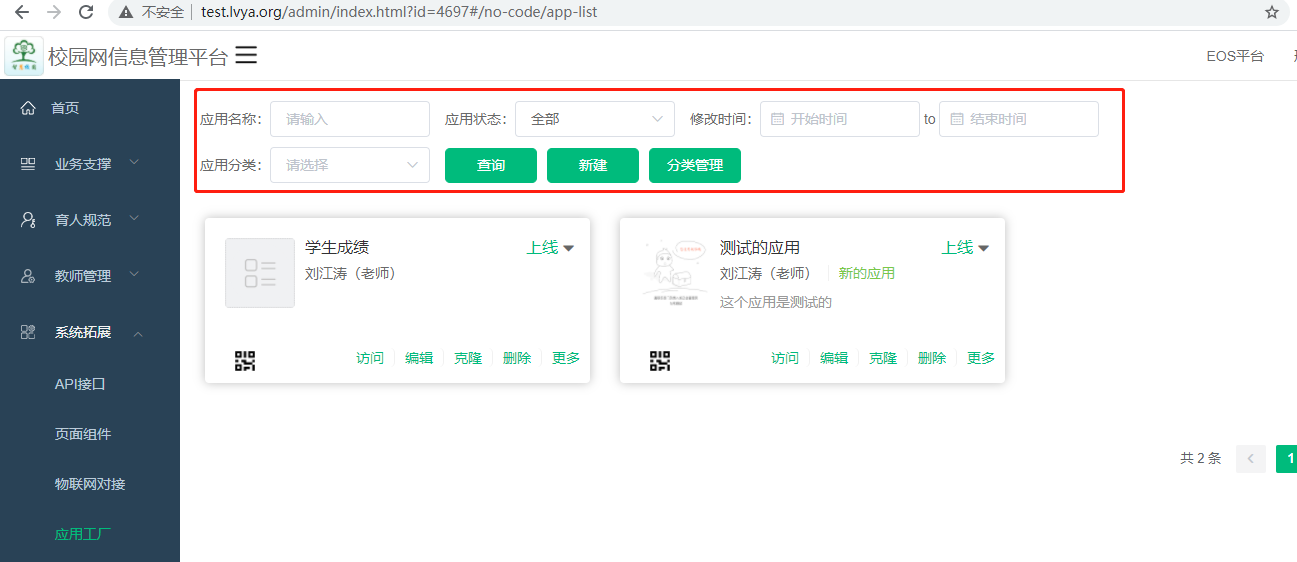Click the 结束时间 date field
Image resolution: width=1297 pixels, height=562 pixels.
point(1019,119)
